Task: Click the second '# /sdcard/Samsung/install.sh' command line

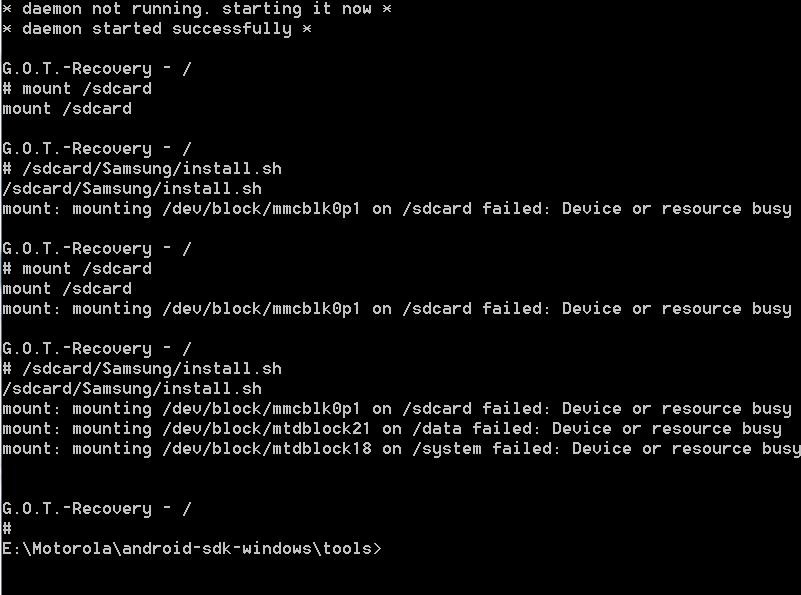Action: (142, 369)
